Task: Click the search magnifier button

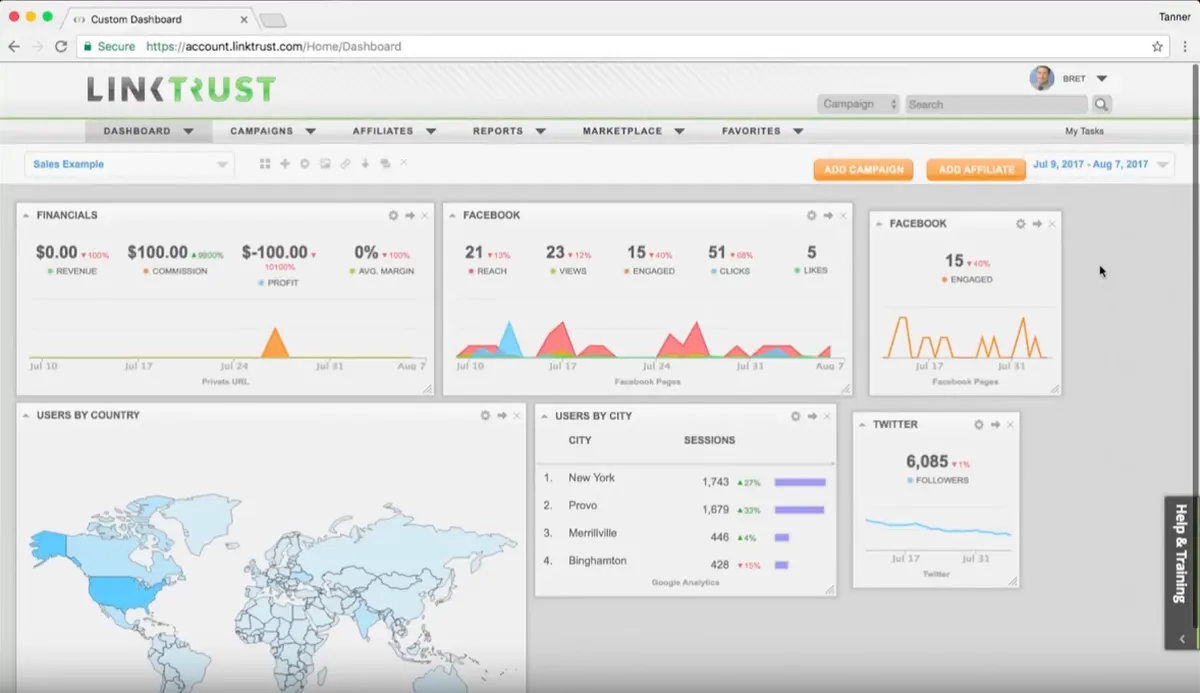Action: click(1101, 104)
